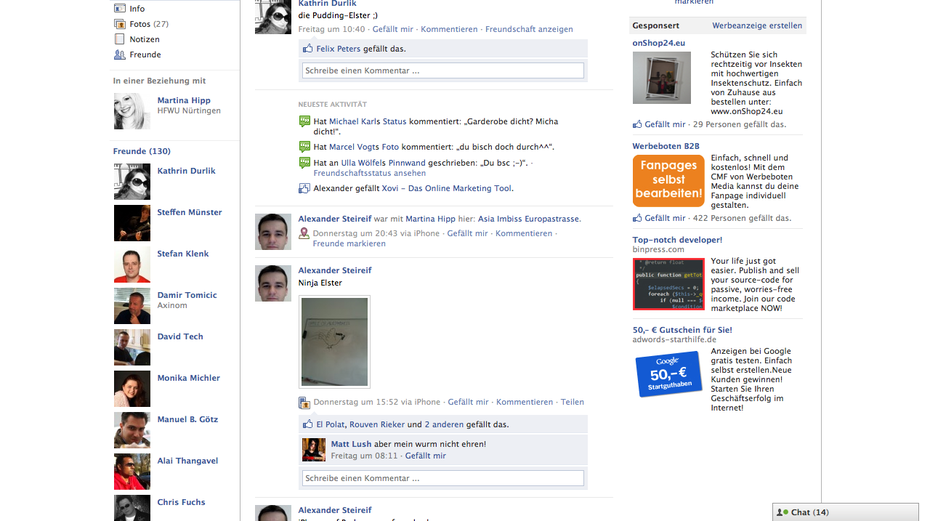Screen dimensions: 930x521
Task: Open Fotos (27) in sidebar
Action: pos(149,24)
